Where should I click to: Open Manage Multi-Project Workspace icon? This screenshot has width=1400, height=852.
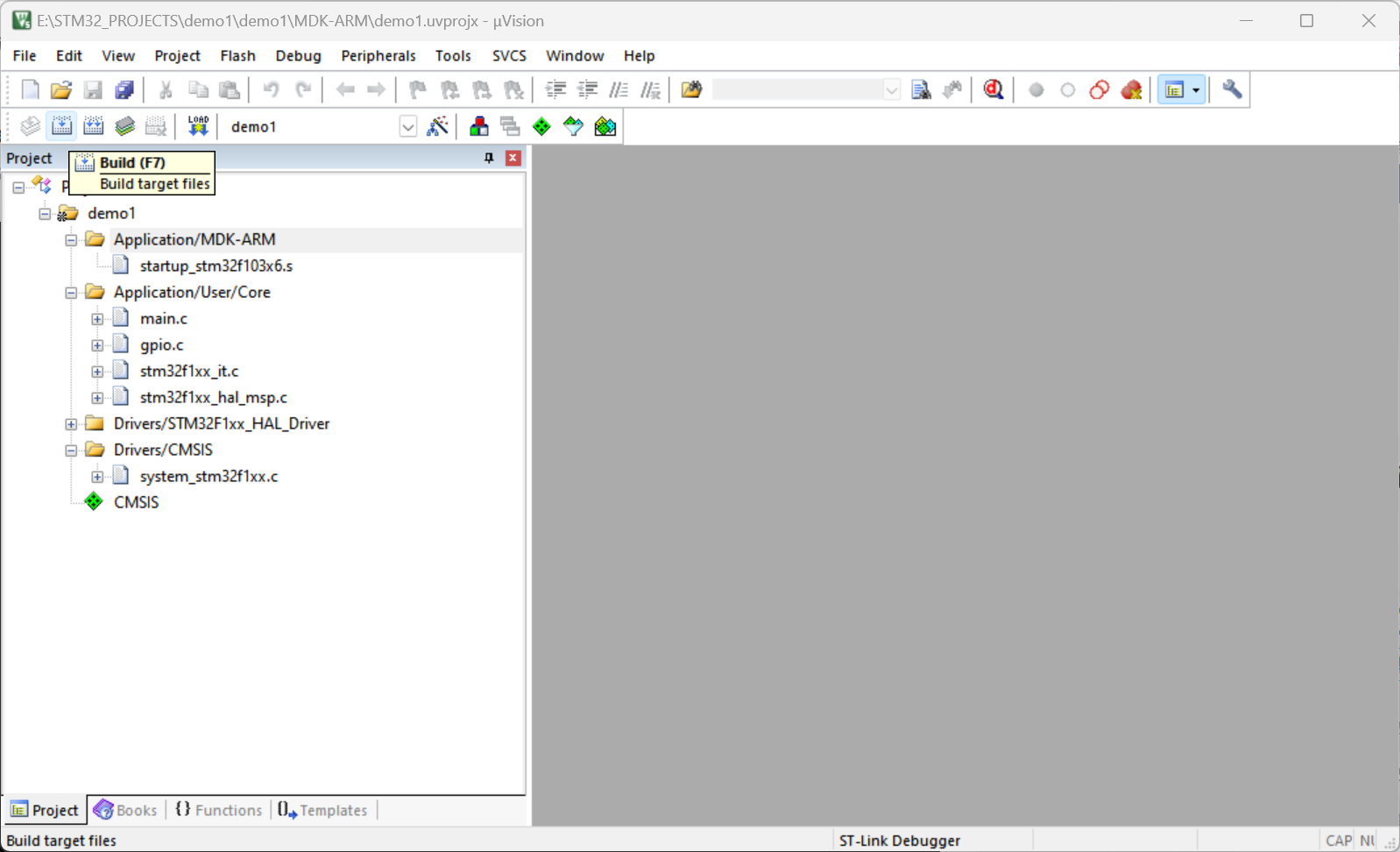[x=510, y=126]
